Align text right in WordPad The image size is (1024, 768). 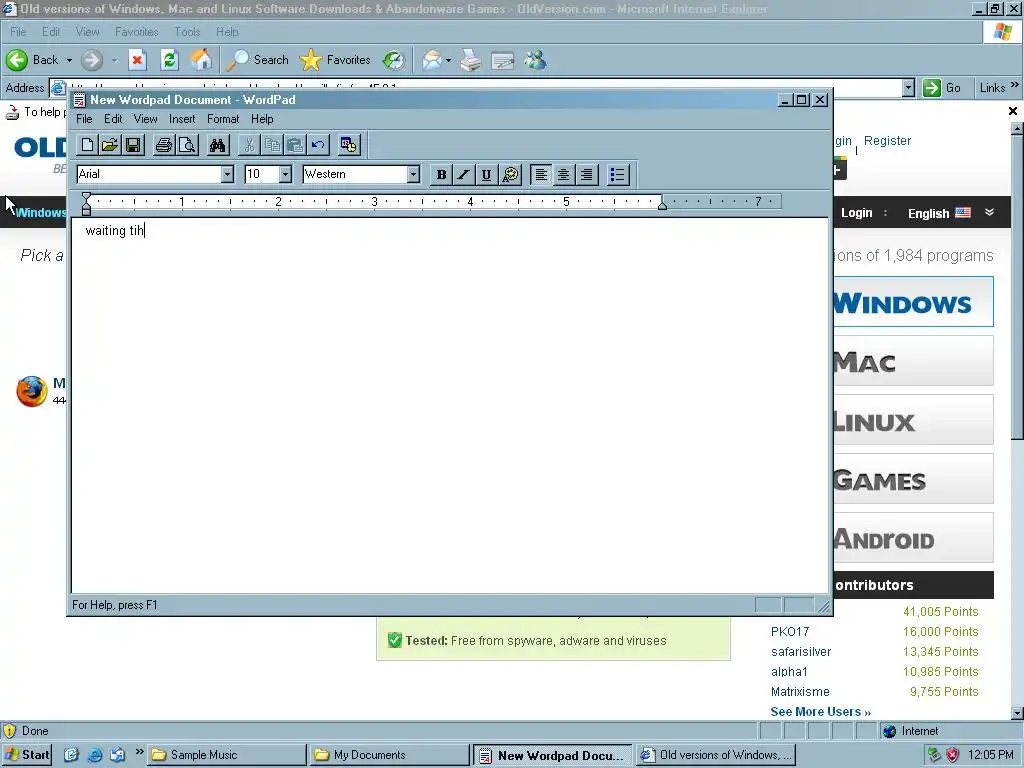[x=586, y=174]
